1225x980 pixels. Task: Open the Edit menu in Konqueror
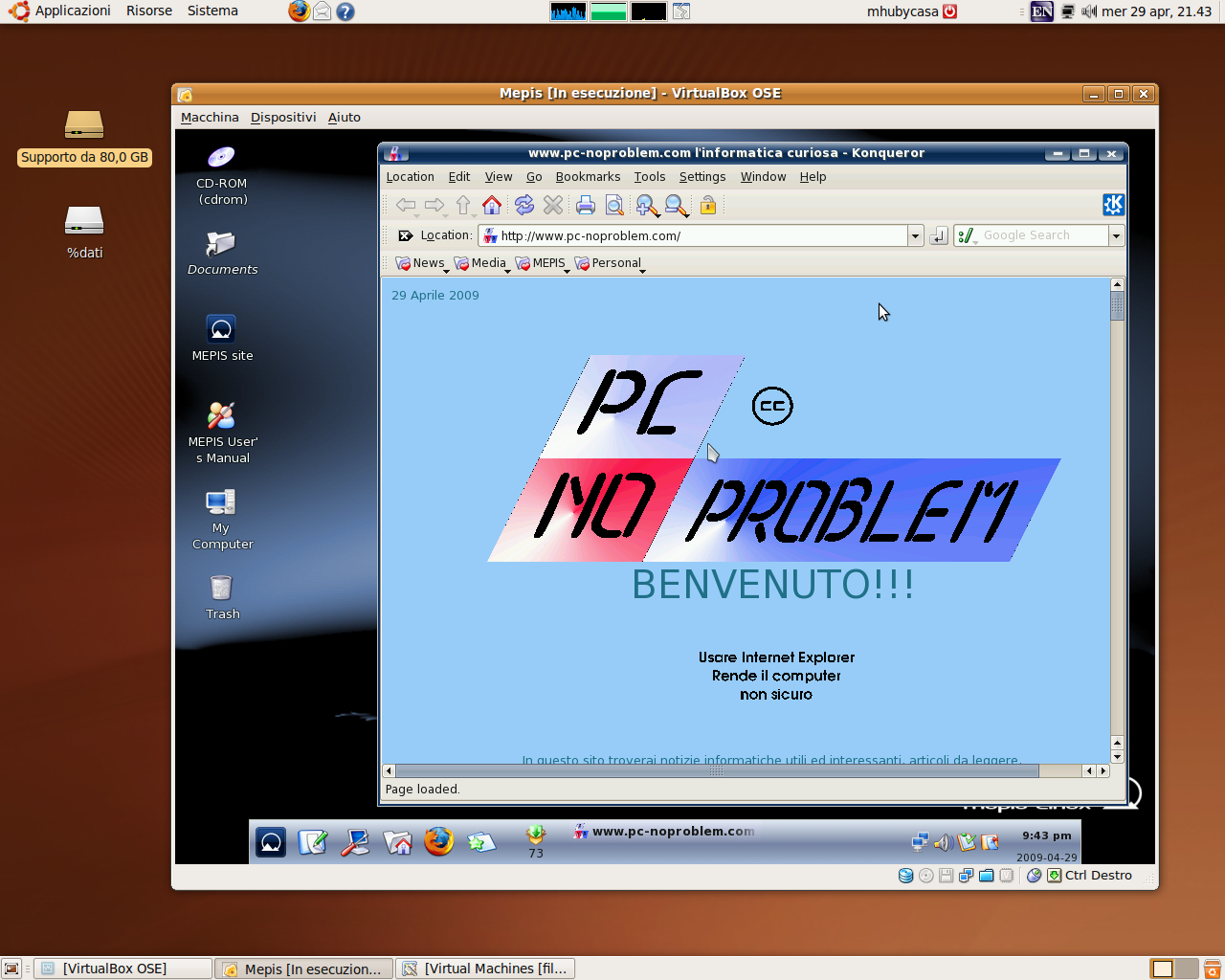[x=459, y=177]
